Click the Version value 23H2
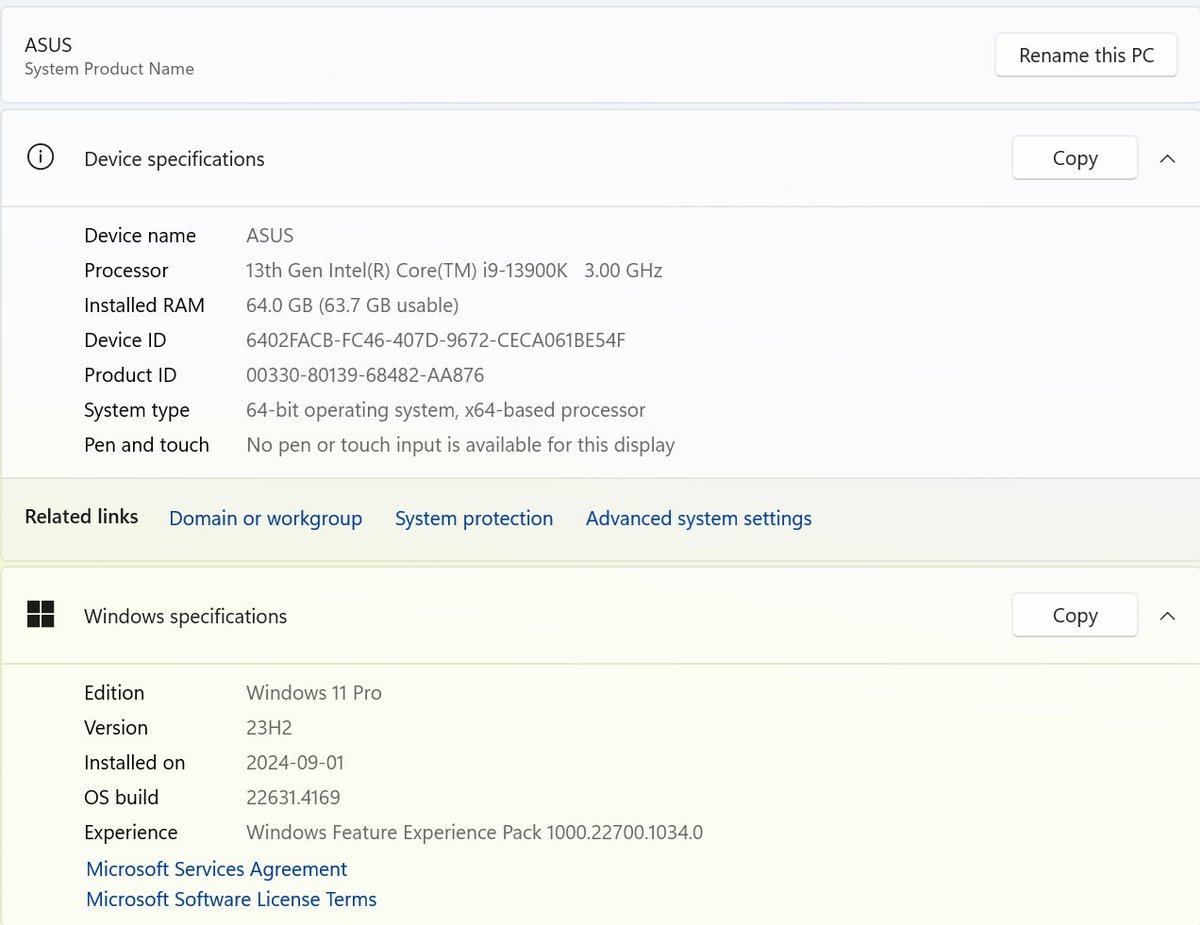 pyautogui.click(x=269, y=727)
